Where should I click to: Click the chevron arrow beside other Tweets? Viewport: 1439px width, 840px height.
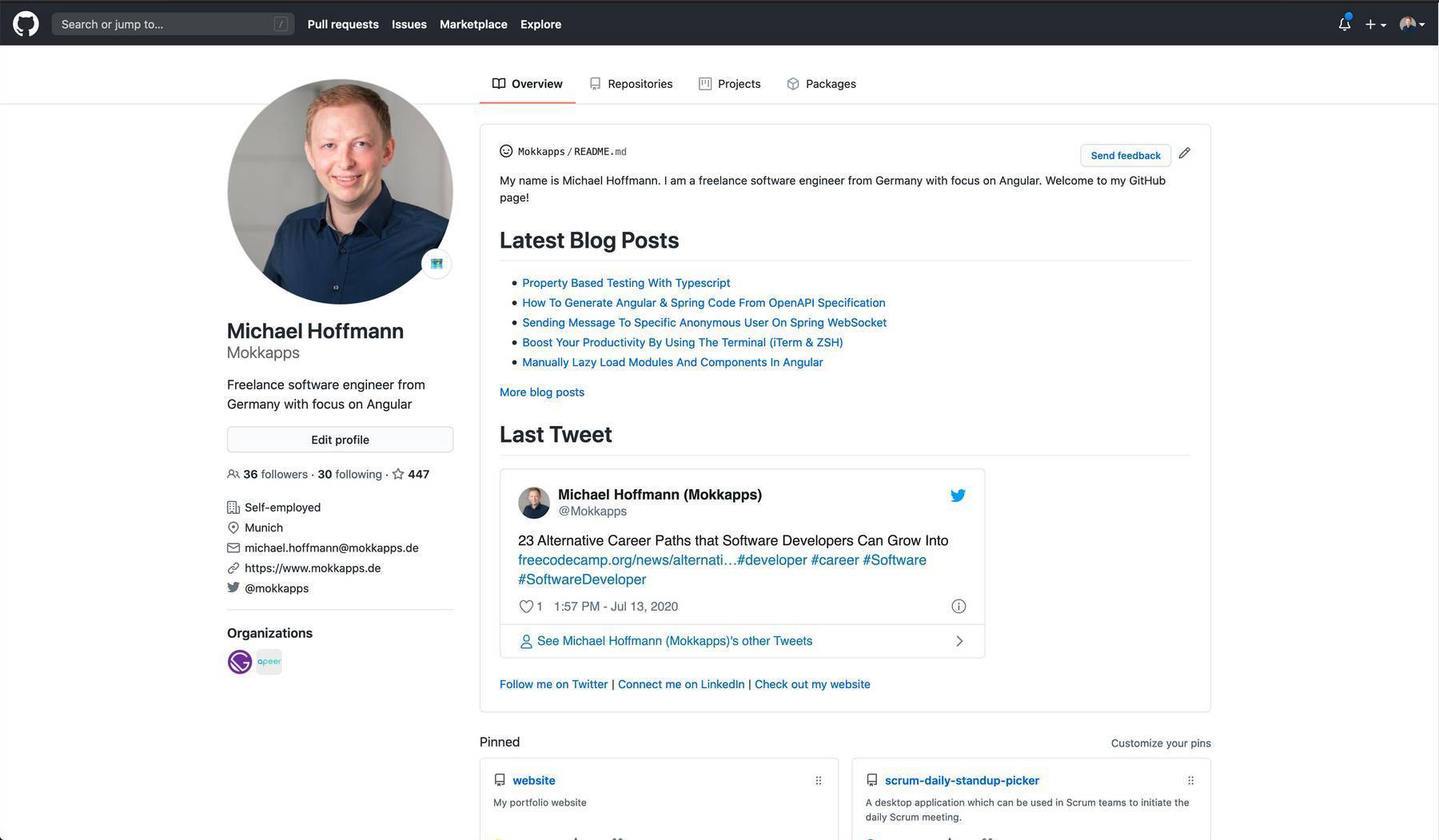pyautogui.click(x=959, y=641)
